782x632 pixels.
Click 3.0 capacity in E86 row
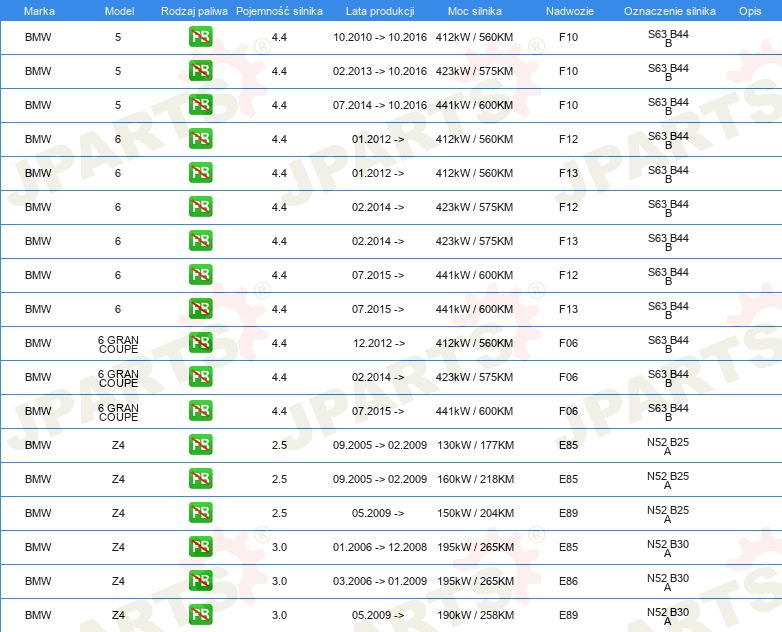[279, 581]
